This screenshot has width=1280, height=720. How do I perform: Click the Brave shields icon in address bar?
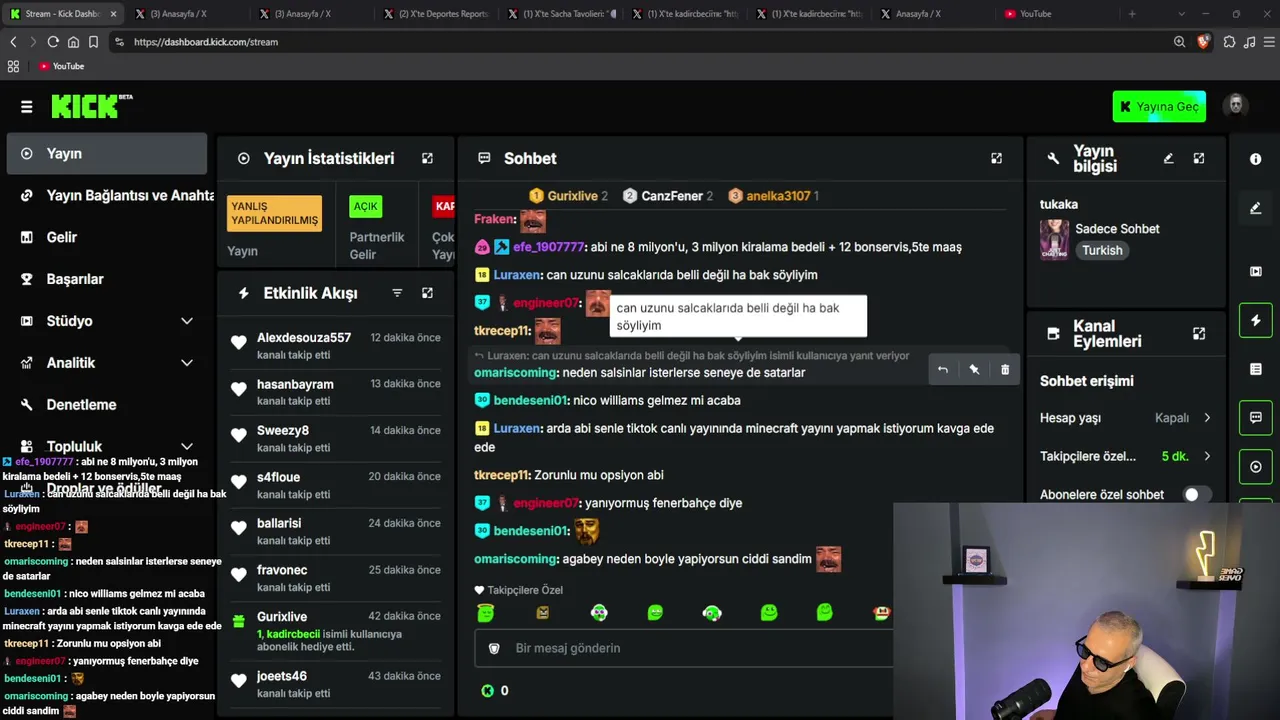click(1203, 42)
